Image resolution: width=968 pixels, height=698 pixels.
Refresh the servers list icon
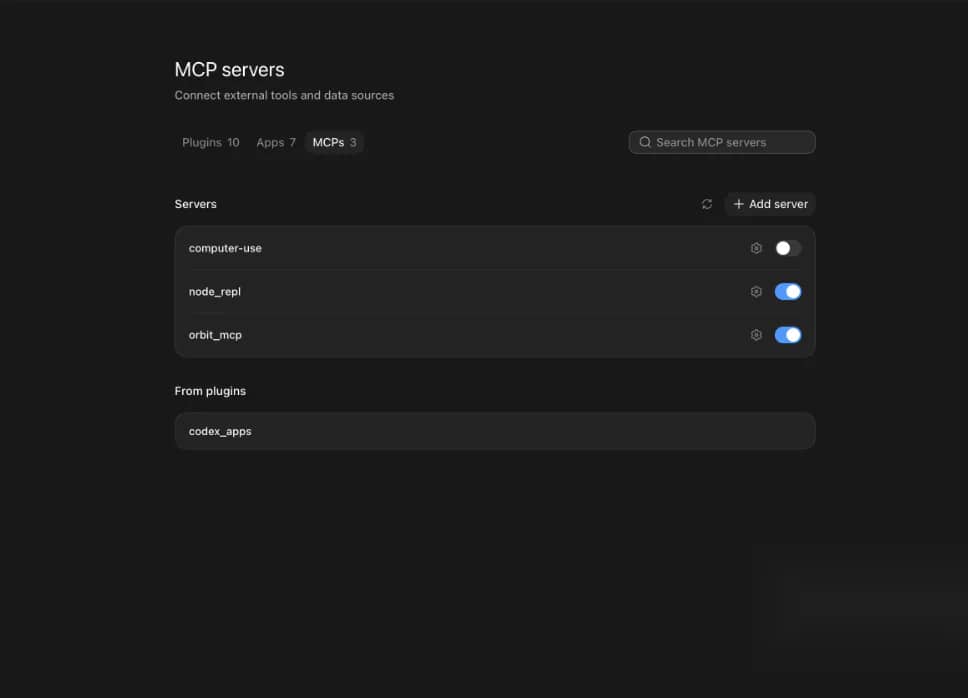(707, 204)
